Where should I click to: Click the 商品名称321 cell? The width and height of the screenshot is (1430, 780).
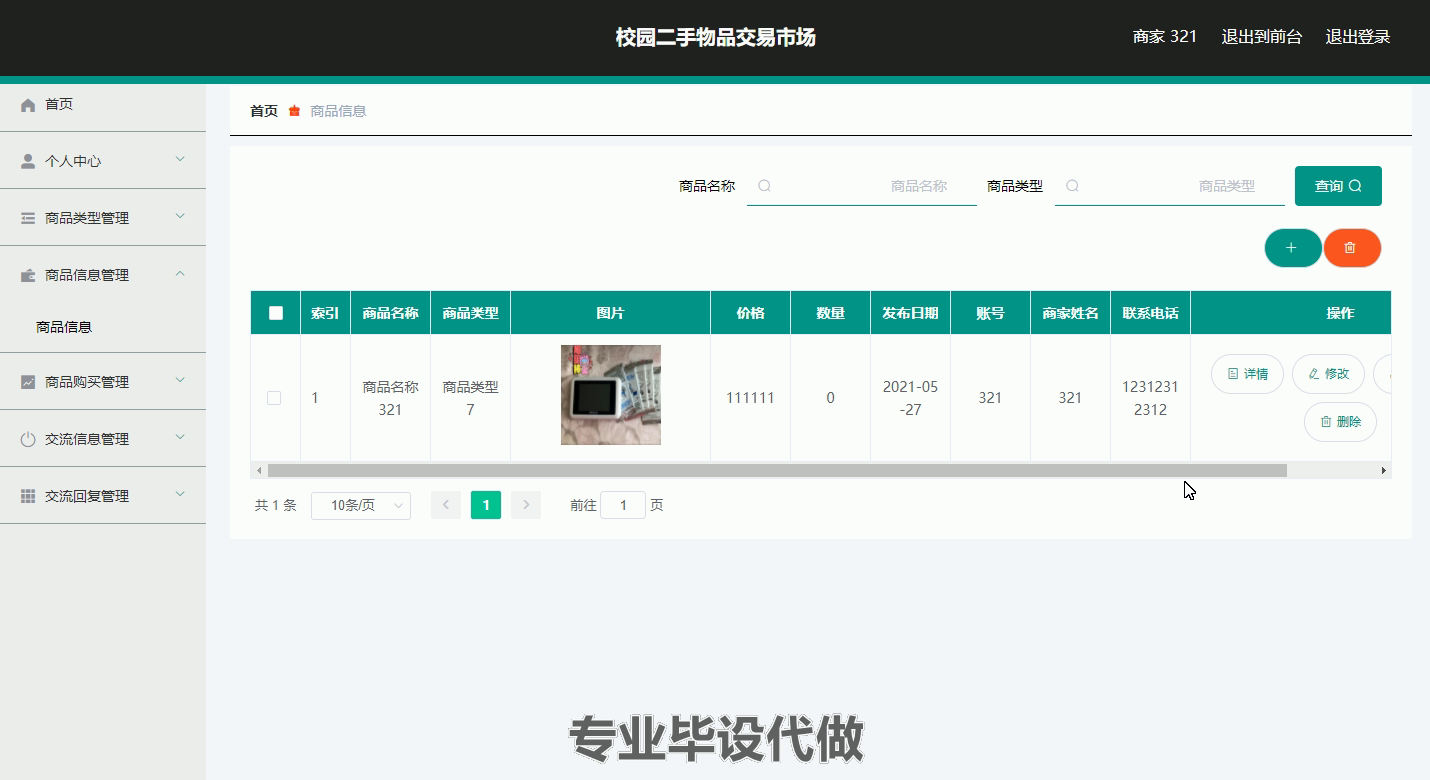point(391,398)
